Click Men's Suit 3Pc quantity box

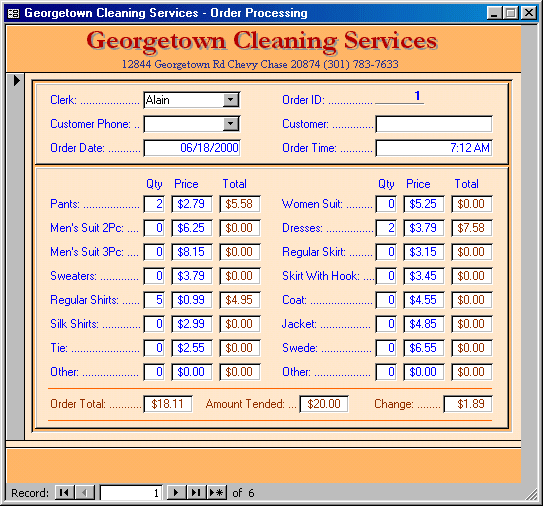pyautogui.click(x=154, y=252)
